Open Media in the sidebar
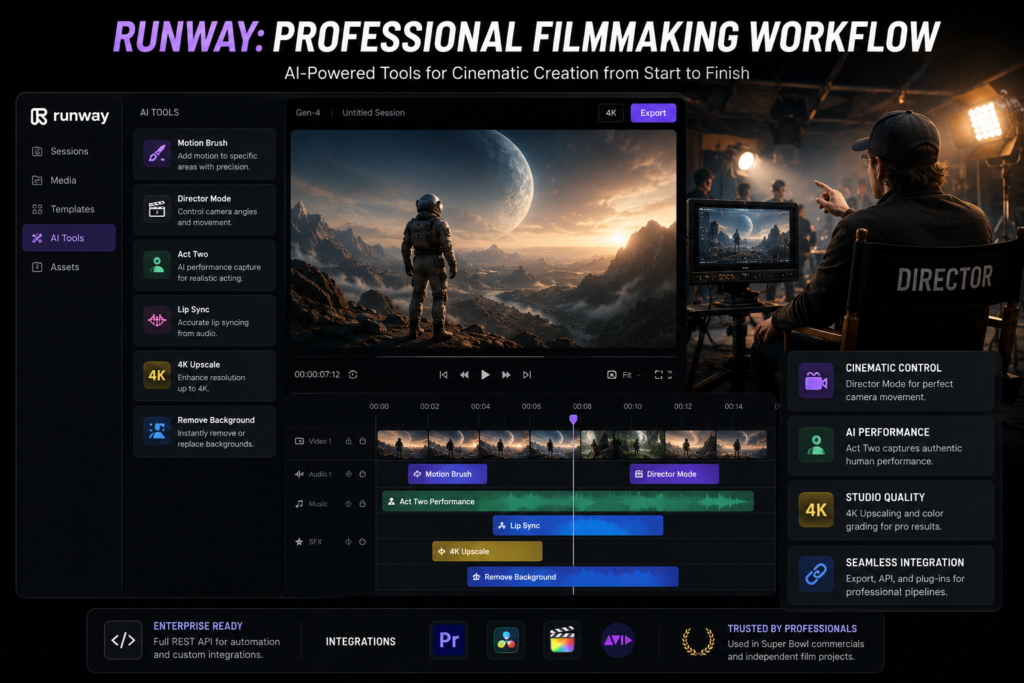This screenshot has height=683, width=1024. 69,180
